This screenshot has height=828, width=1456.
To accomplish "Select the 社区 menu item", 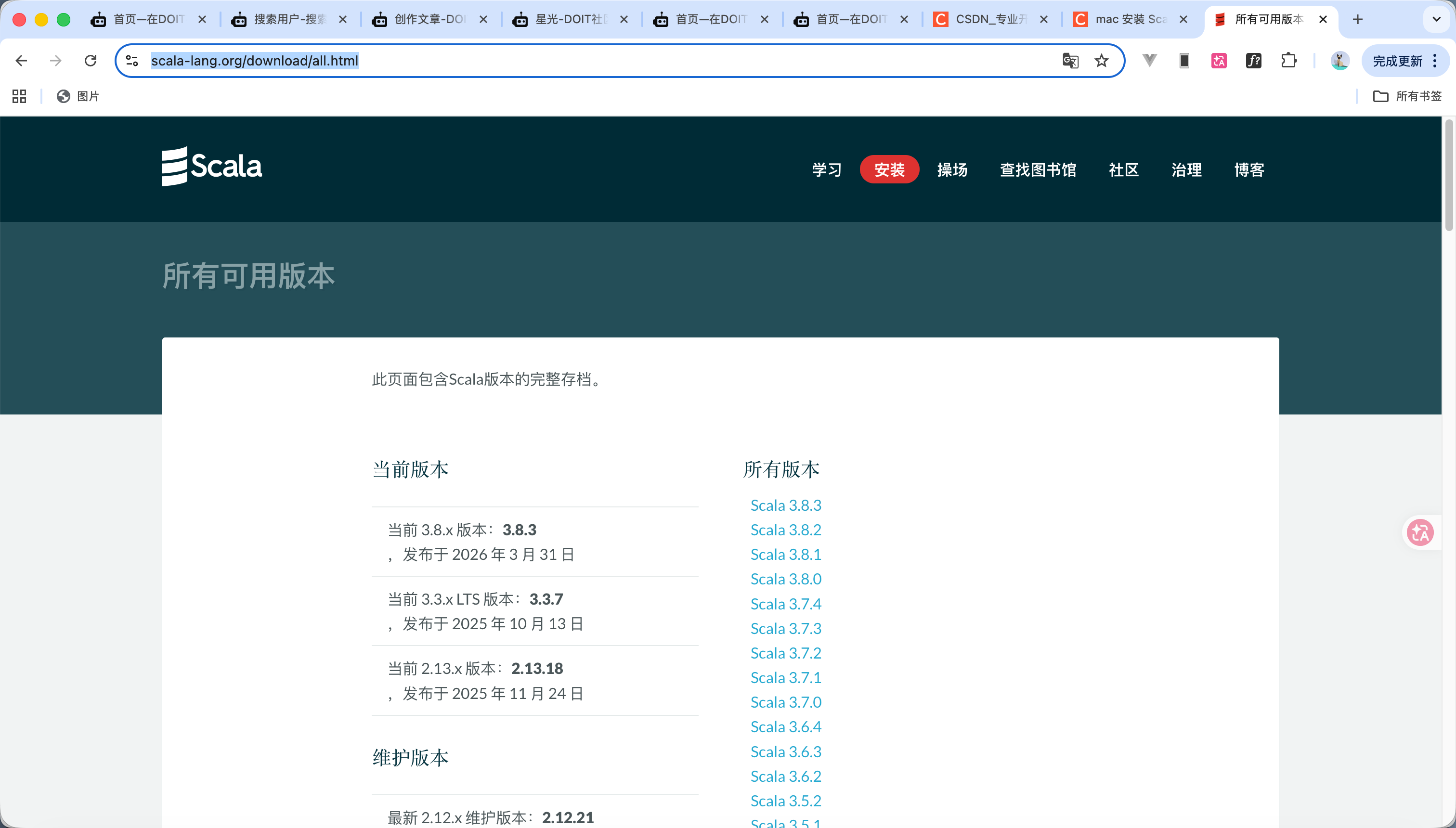I will point(1123,169).
